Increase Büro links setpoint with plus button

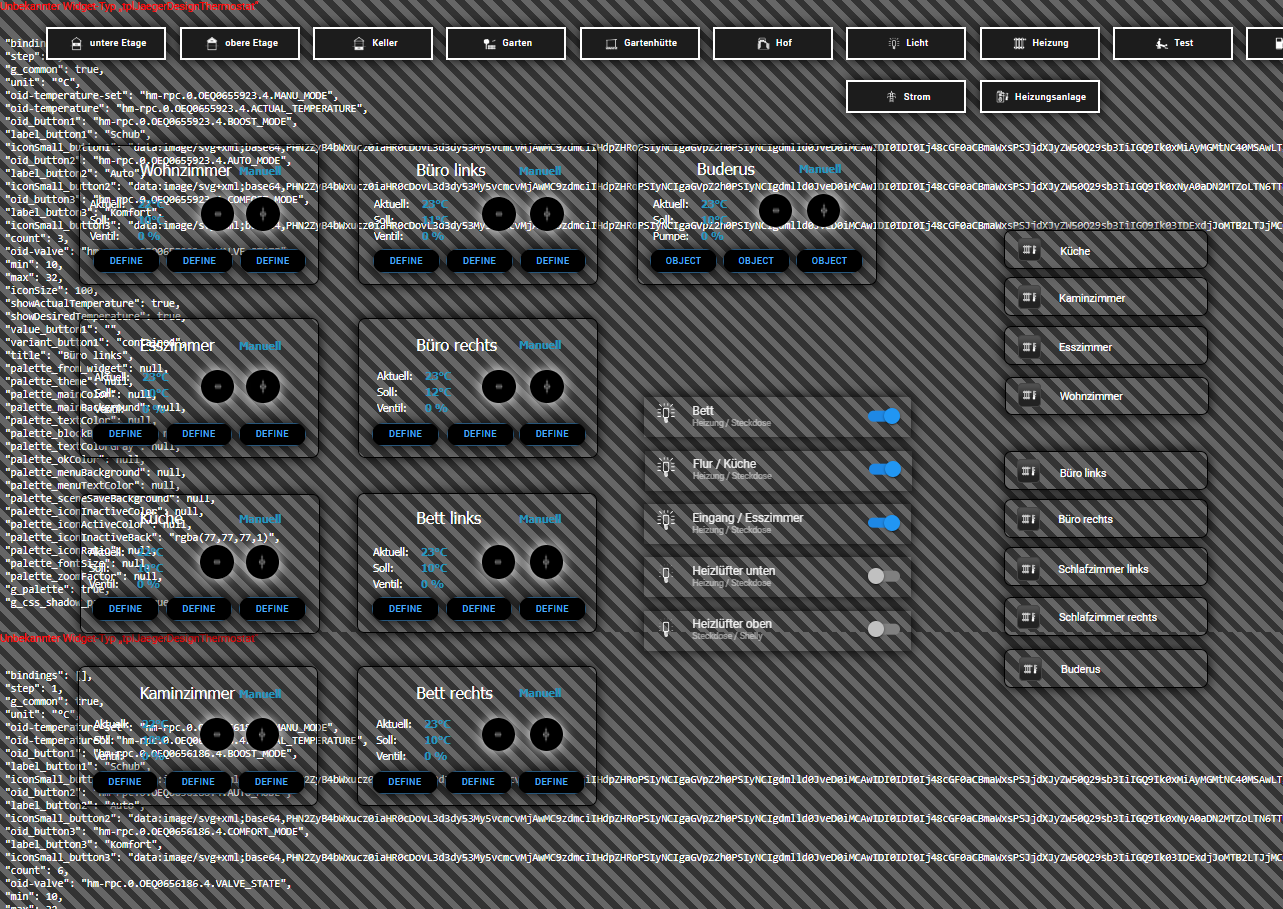pos(546,213)
